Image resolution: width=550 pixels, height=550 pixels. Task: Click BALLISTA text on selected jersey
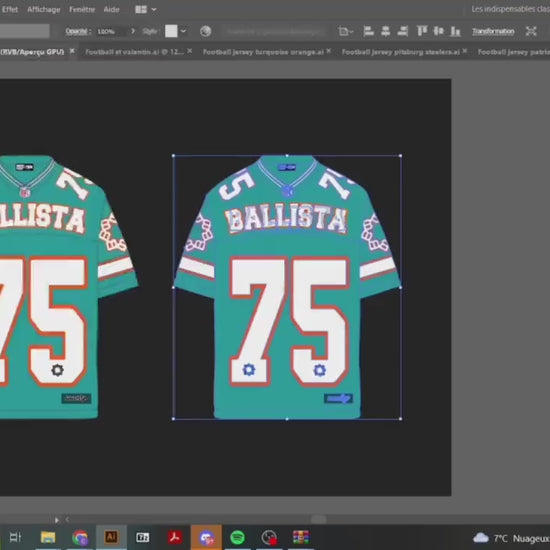point(286,220)
